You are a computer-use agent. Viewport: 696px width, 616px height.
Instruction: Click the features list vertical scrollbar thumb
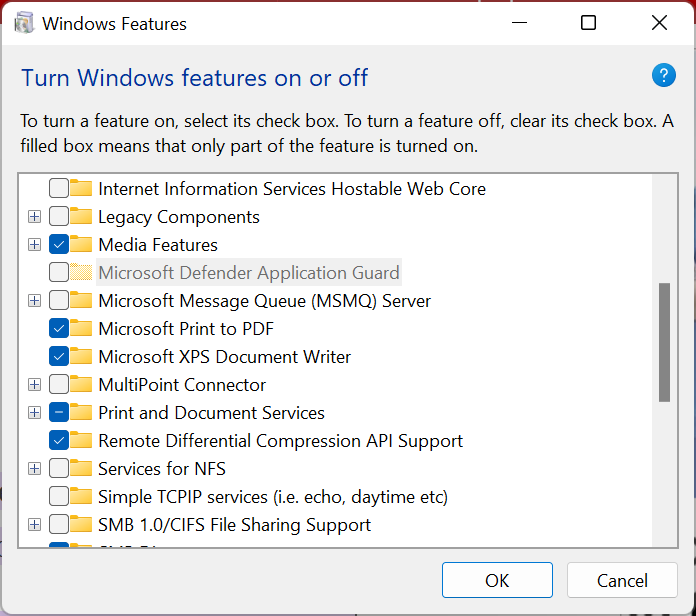pos(664,342)
